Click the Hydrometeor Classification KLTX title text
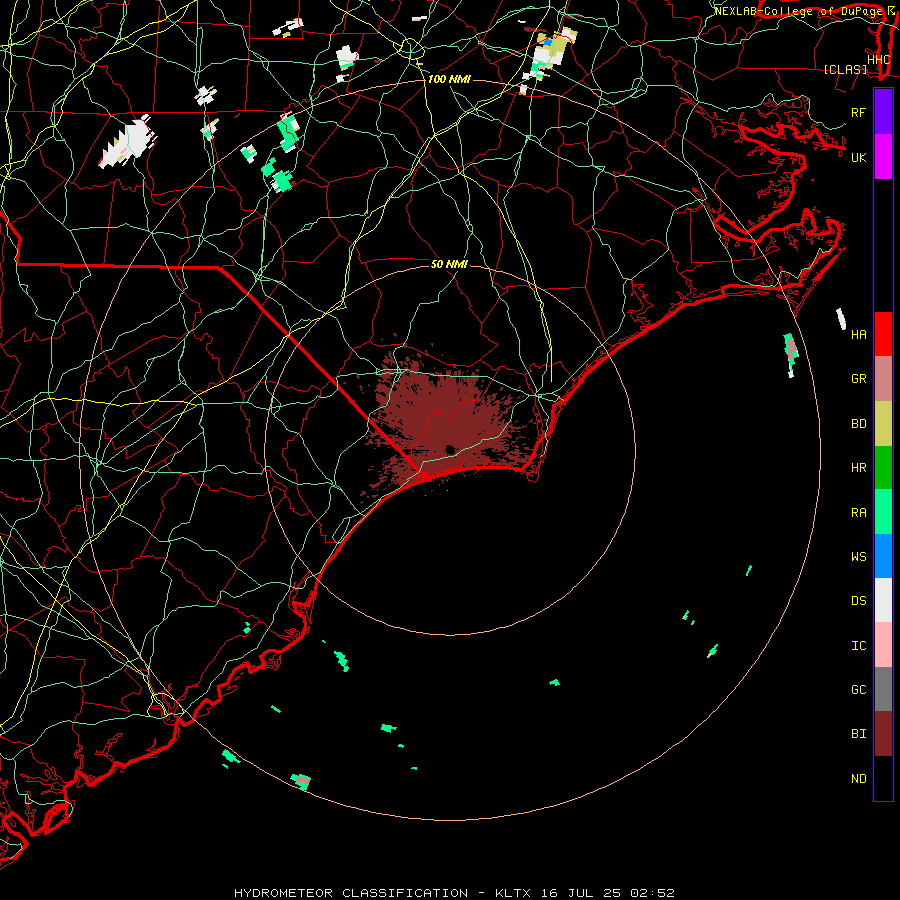Image resolution: width=900 pixels, height=900 pixels. [454, 893]
